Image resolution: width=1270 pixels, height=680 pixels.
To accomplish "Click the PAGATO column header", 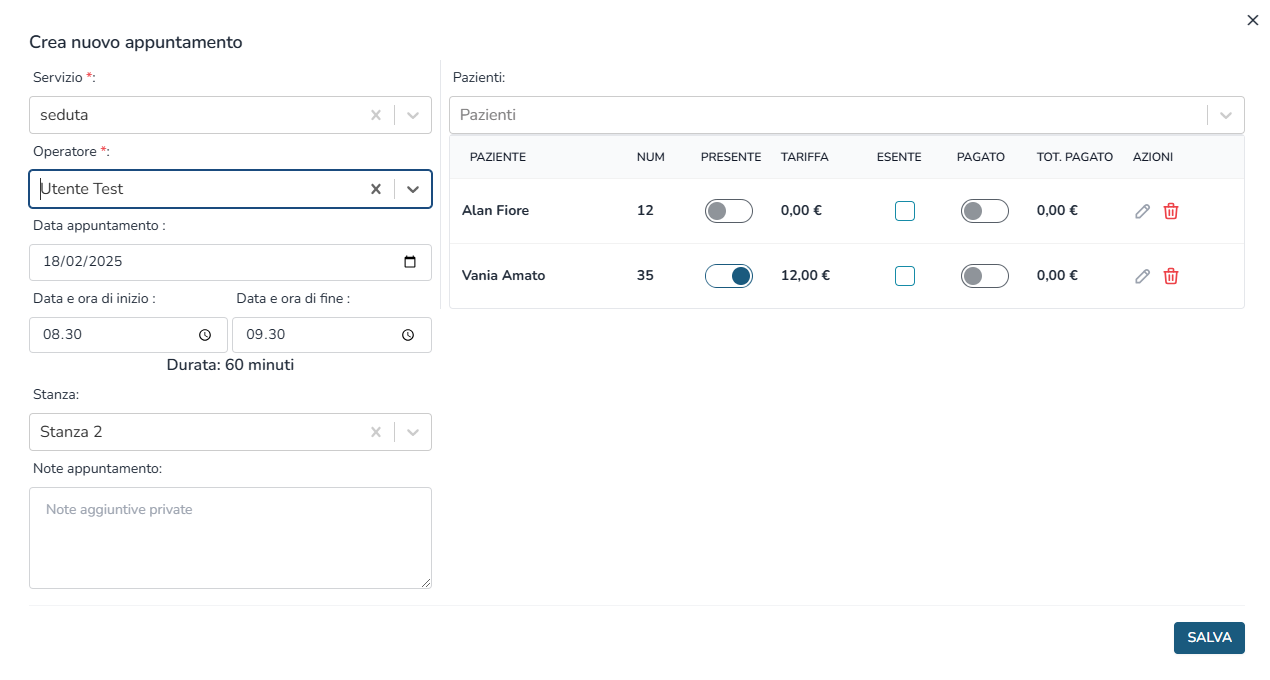I will (981, 157).
